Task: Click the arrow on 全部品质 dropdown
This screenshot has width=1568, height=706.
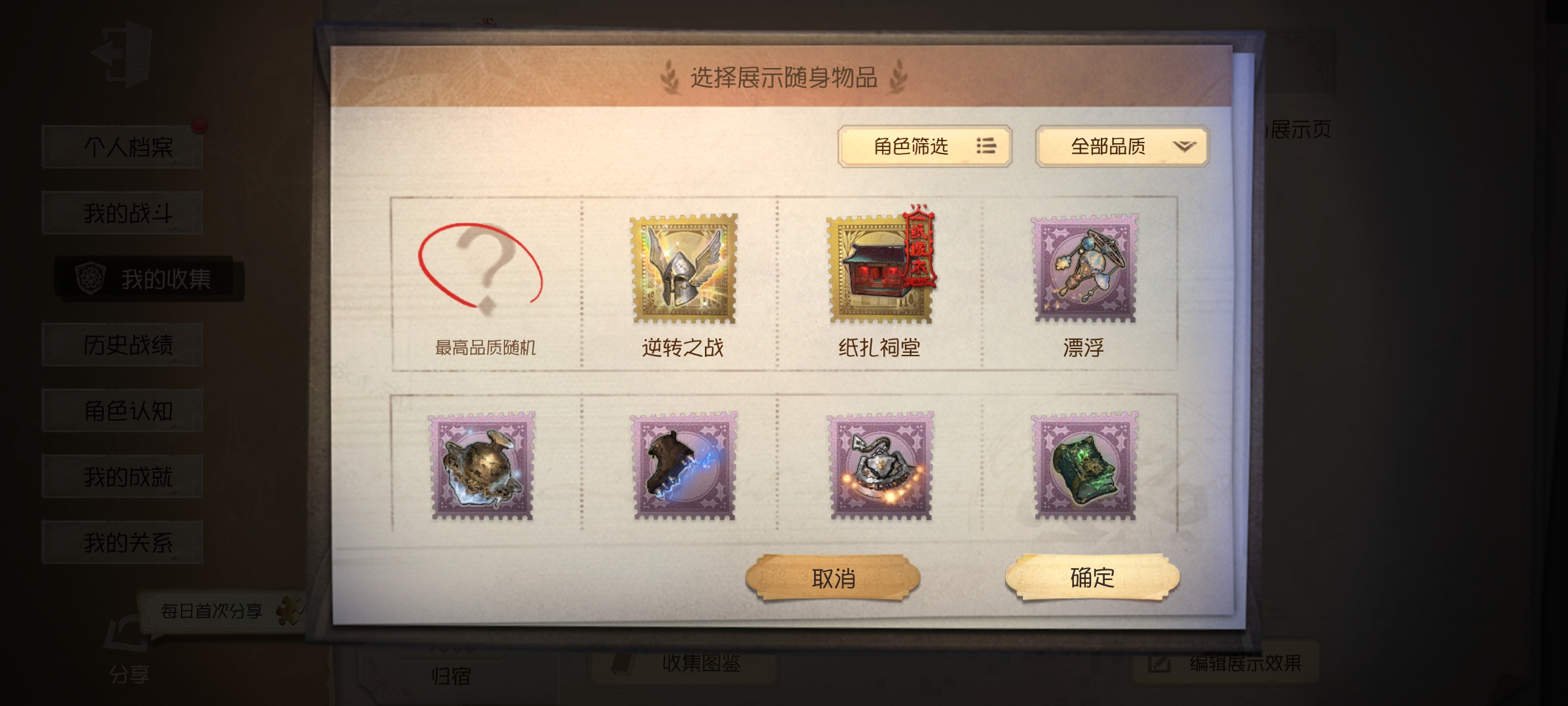Action: coord(1184,146)
